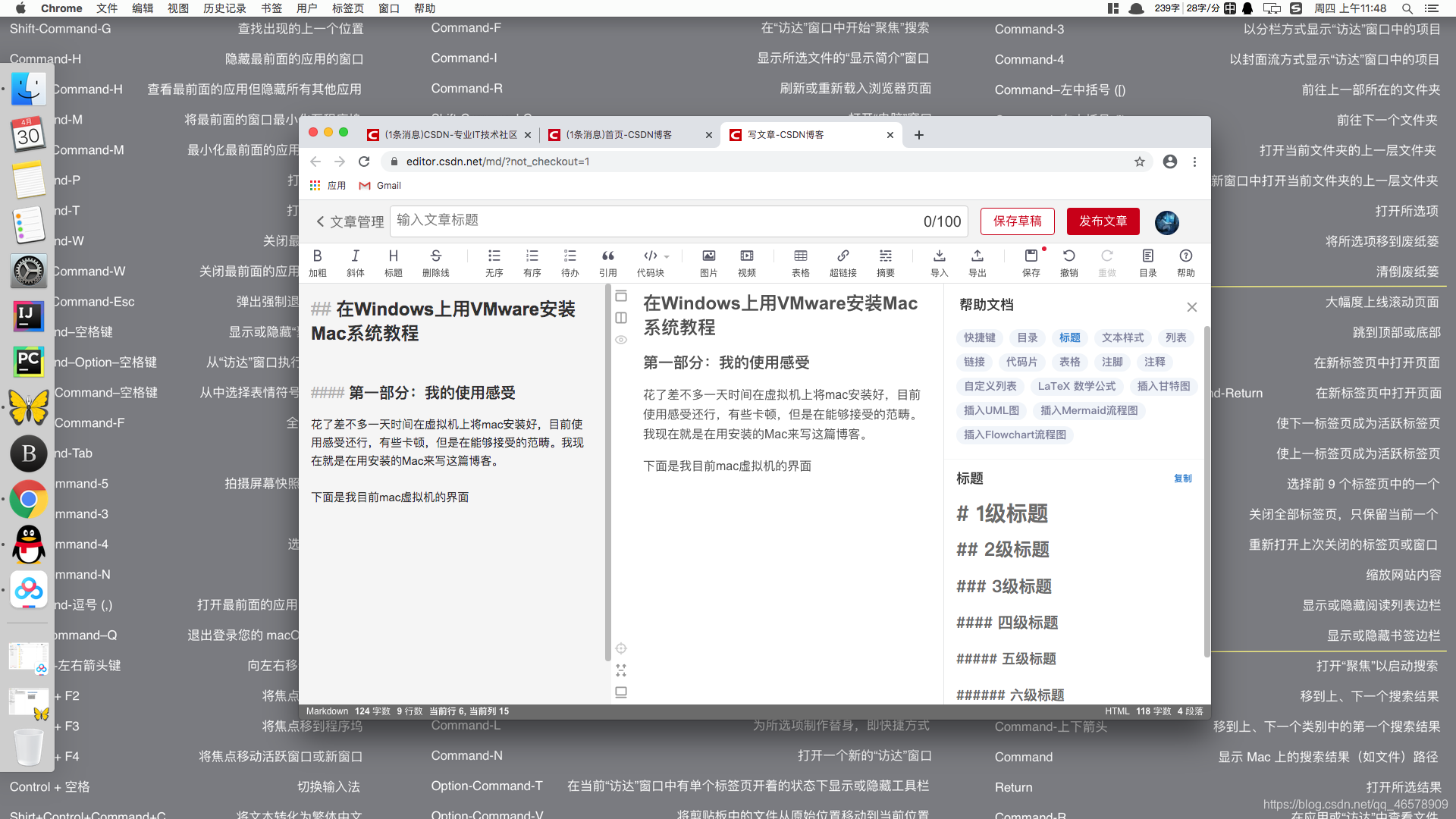Open editor help via the 帮助 icon
The height and width of the screenshot is (819, 1456).
(x=1186, y=262)
